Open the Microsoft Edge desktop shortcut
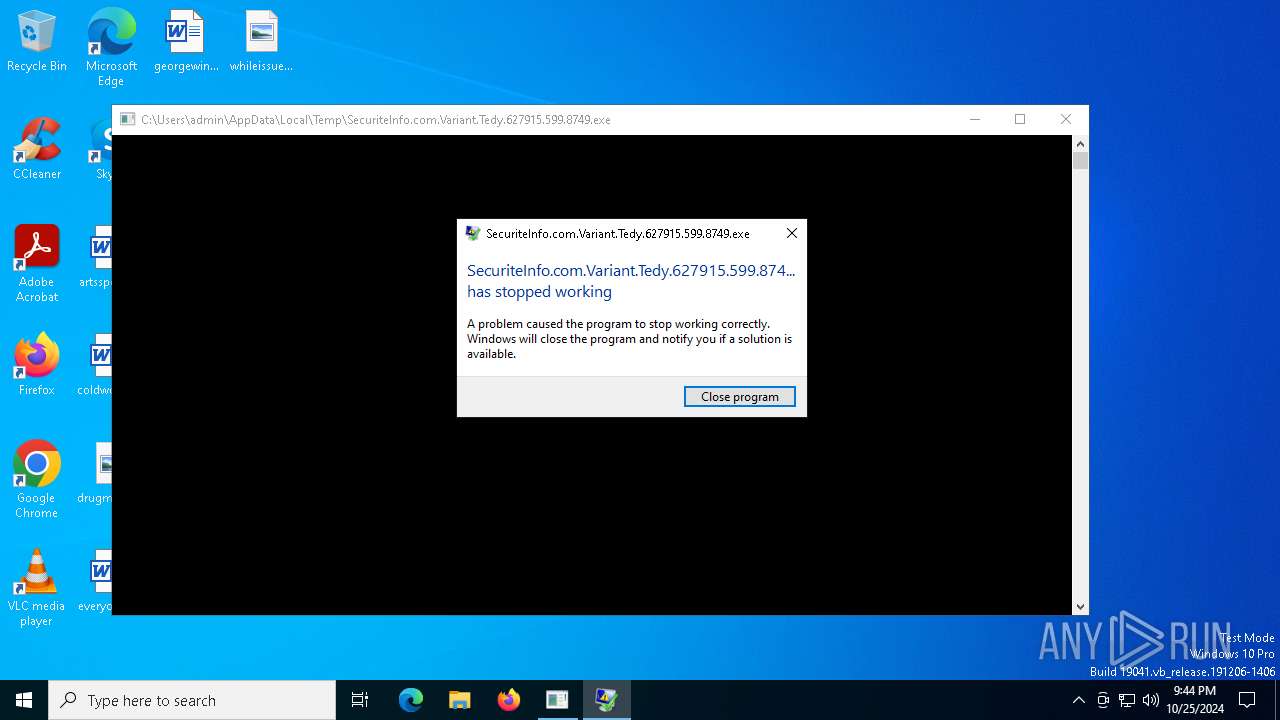Screen dimensions: 1280x720 click(x=111, y=47)
